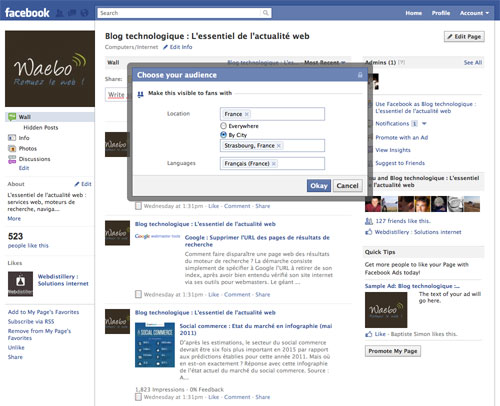Confirm audience with the Okay button

(319, 186)
